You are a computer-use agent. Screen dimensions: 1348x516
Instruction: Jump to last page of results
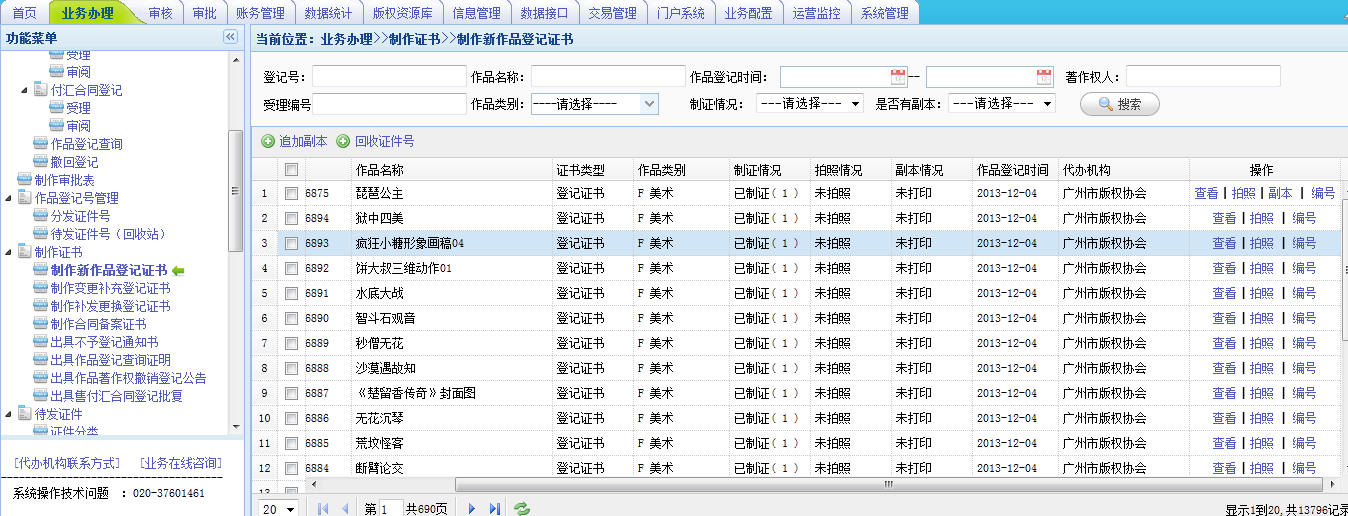tap(495, 509)
